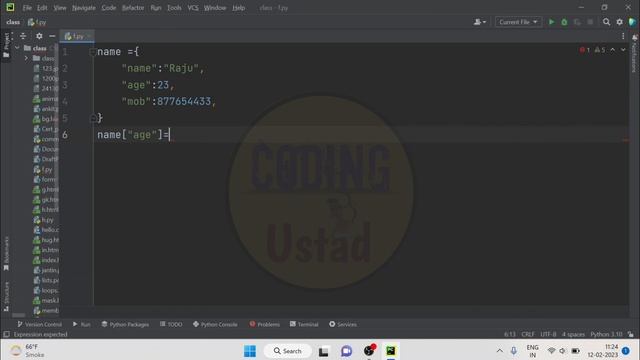Screen dimensions: 640x360
Task: Click the red error count indicator
Action: 584,50
